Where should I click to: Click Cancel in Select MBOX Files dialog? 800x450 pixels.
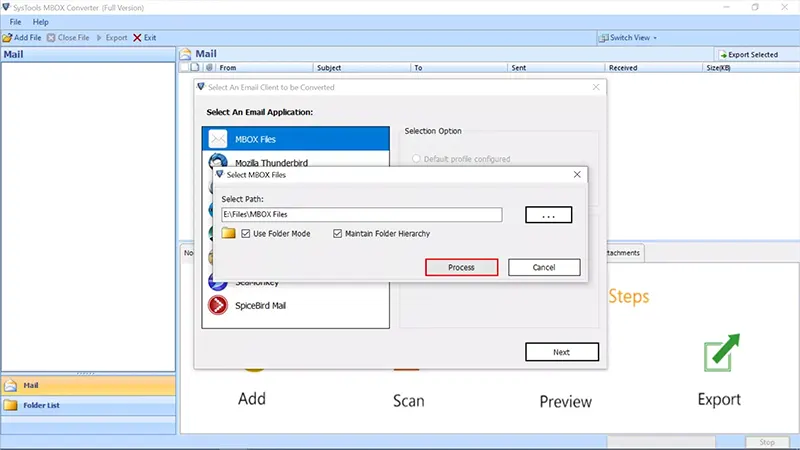click(x=544, y=267)
